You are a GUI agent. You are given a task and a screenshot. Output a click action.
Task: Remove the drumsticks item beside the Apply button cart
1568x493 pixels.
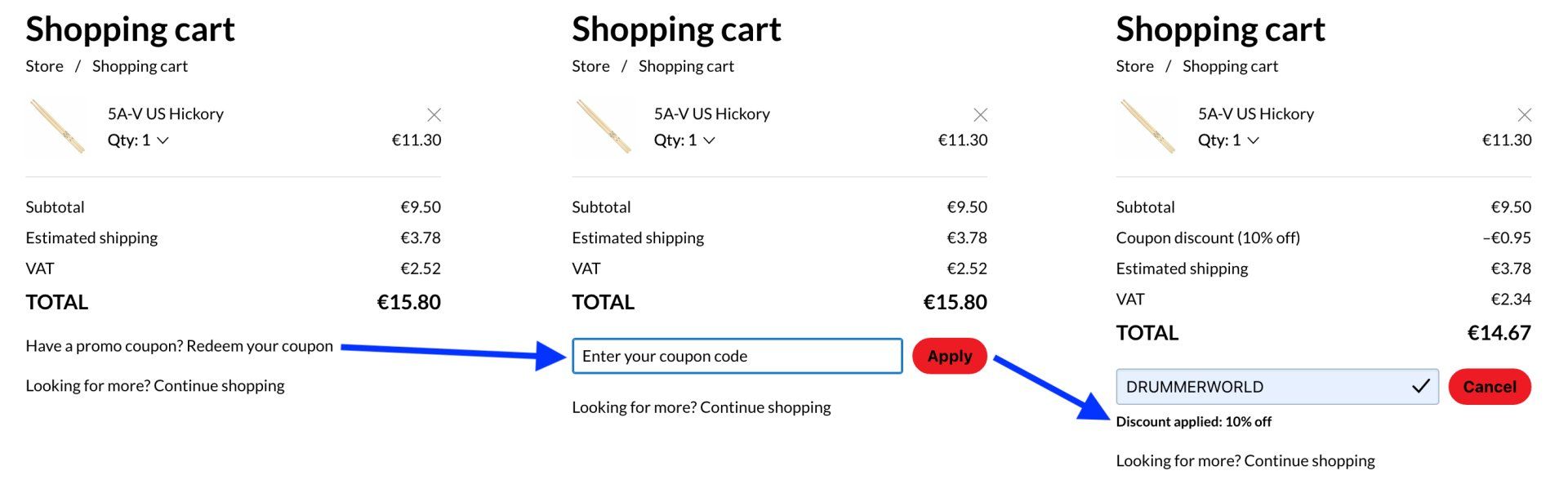click(981, 114)
